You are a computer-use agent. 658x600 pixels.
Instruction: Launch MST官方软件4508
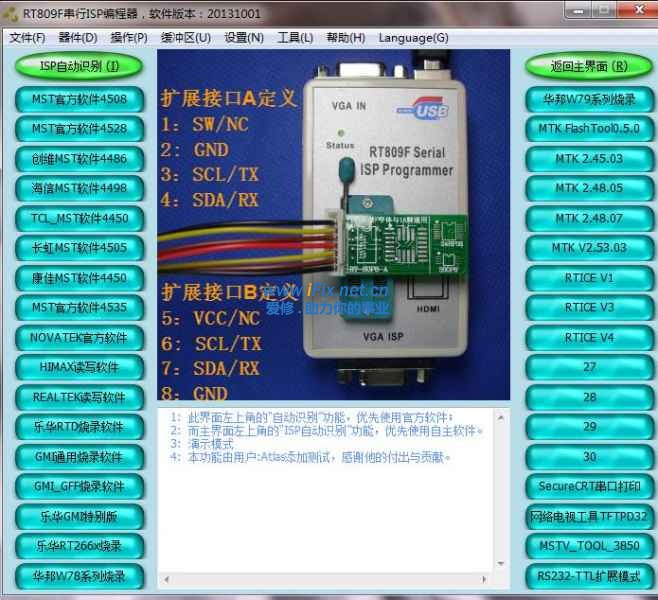click(x=79, y=99)
